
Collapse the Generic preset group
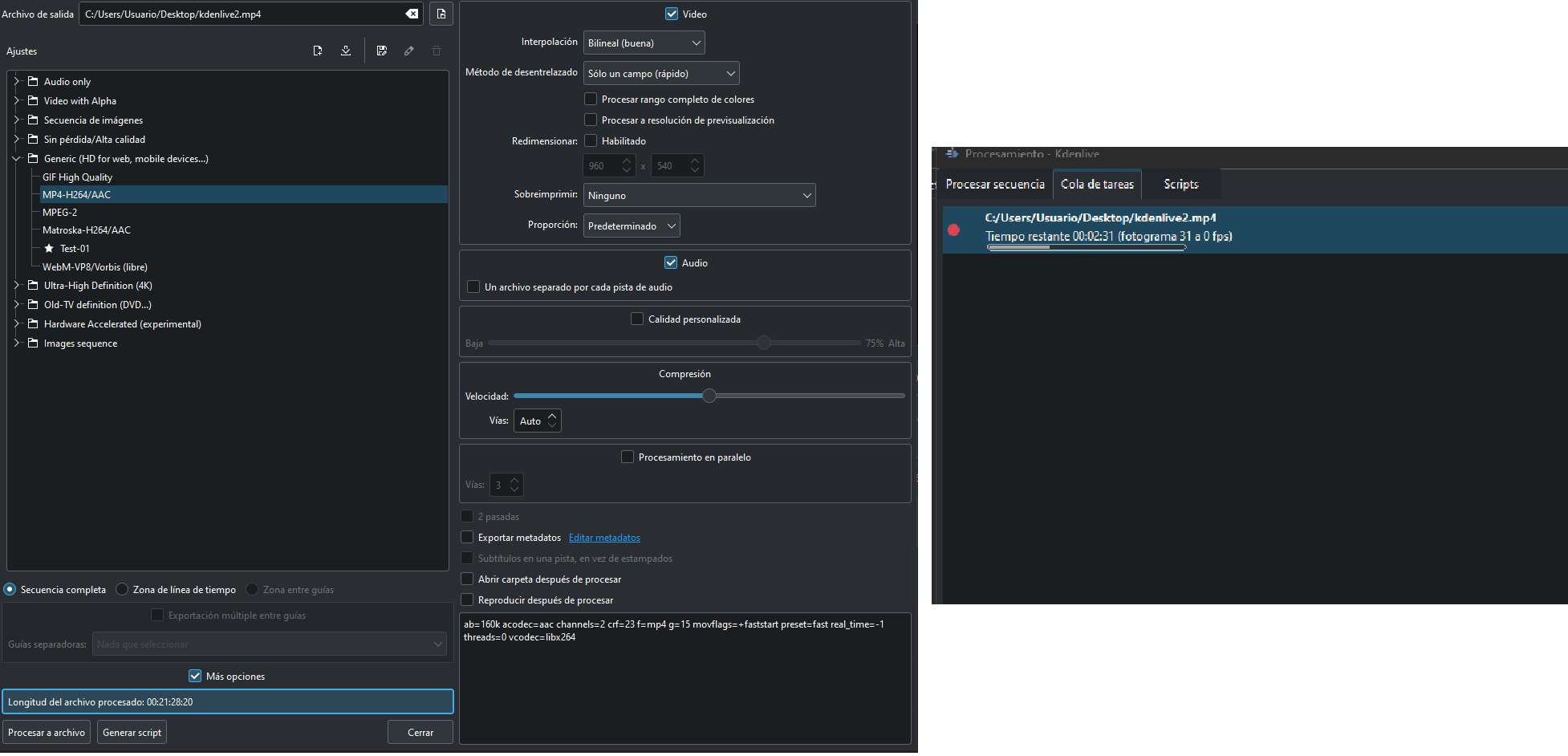pyautogui.click(x=16, y=158)
